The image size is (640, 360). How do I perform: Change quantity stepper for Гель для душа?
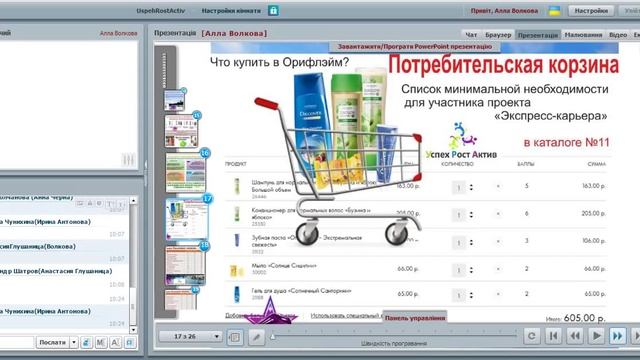tap(471, 295)
